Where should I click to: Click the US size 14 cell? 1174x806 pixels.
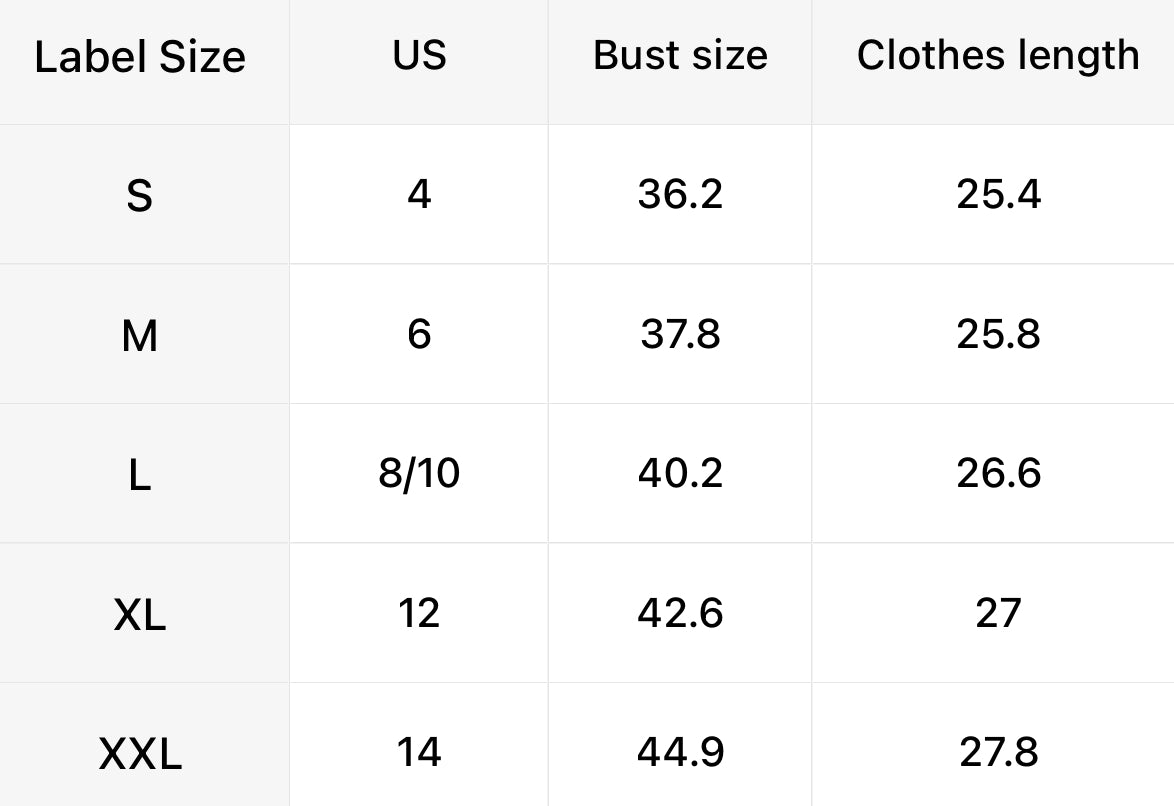coord(419,752)
